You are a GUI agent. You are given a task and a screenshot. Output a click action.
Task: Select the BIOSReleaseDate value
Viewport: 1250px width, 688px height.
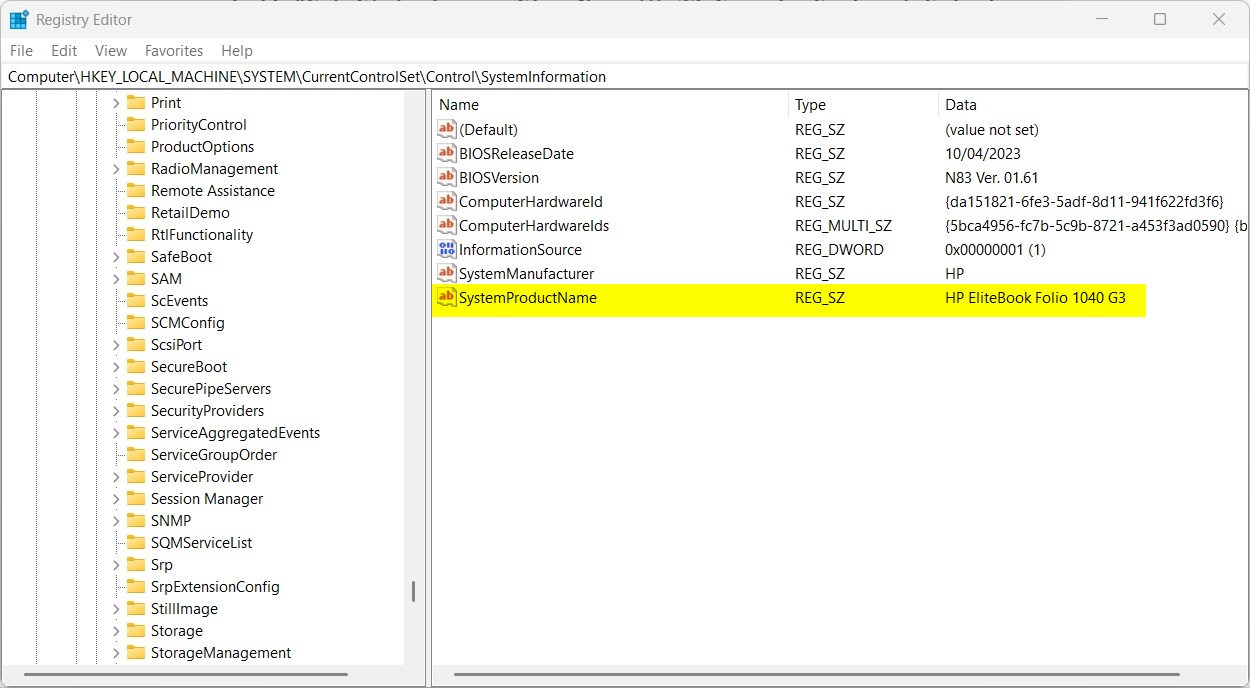tap(516, 153)
